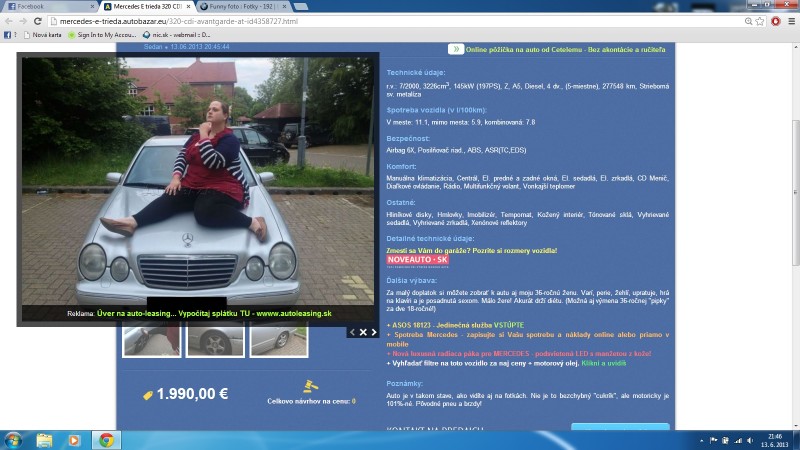This screenshot has height=450, width=800.
Task: Click the Ďalšia výbava heading
Action: coord(411,280)
